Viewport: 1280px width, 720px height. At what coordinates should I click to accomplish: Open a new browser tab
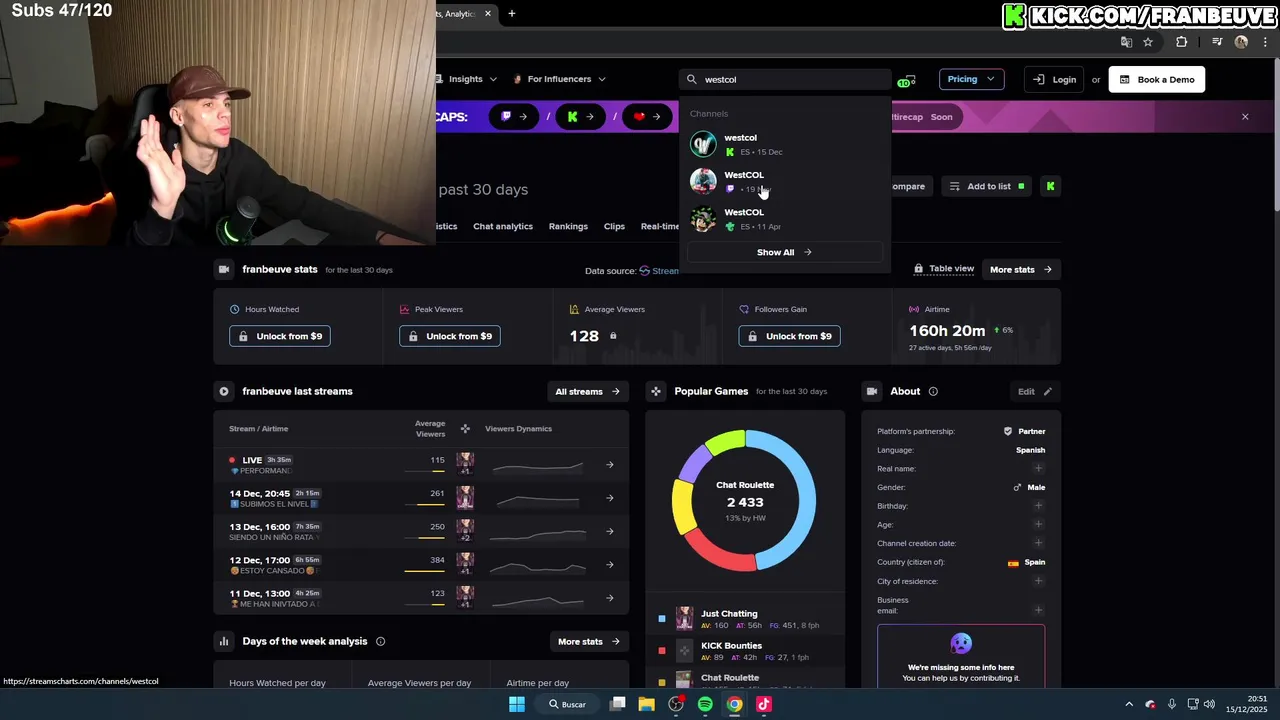tap(512, 14)
